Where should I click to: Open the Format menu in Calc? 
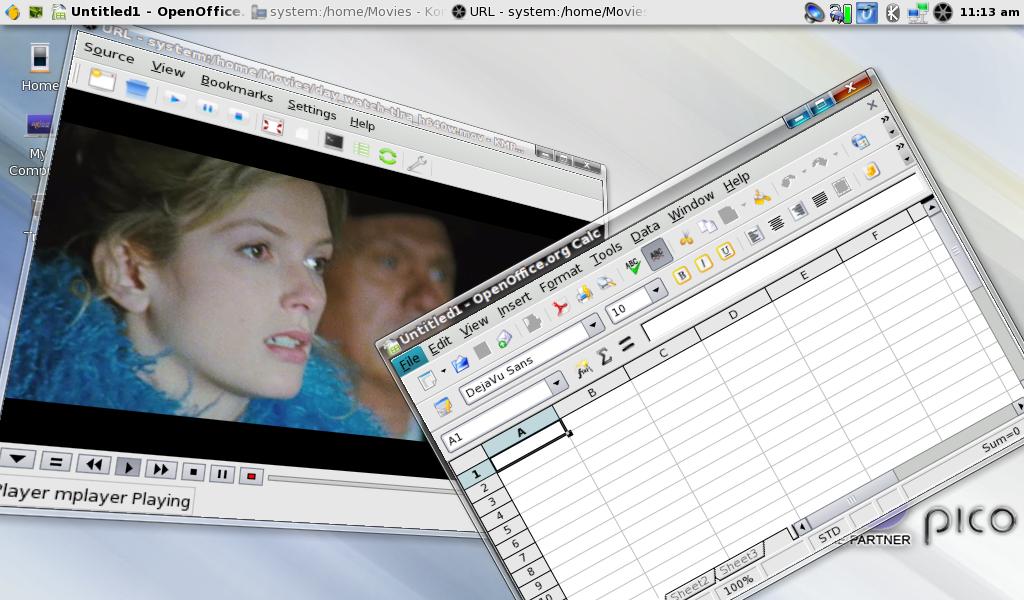pyautogui.click(x=560, y=278)
